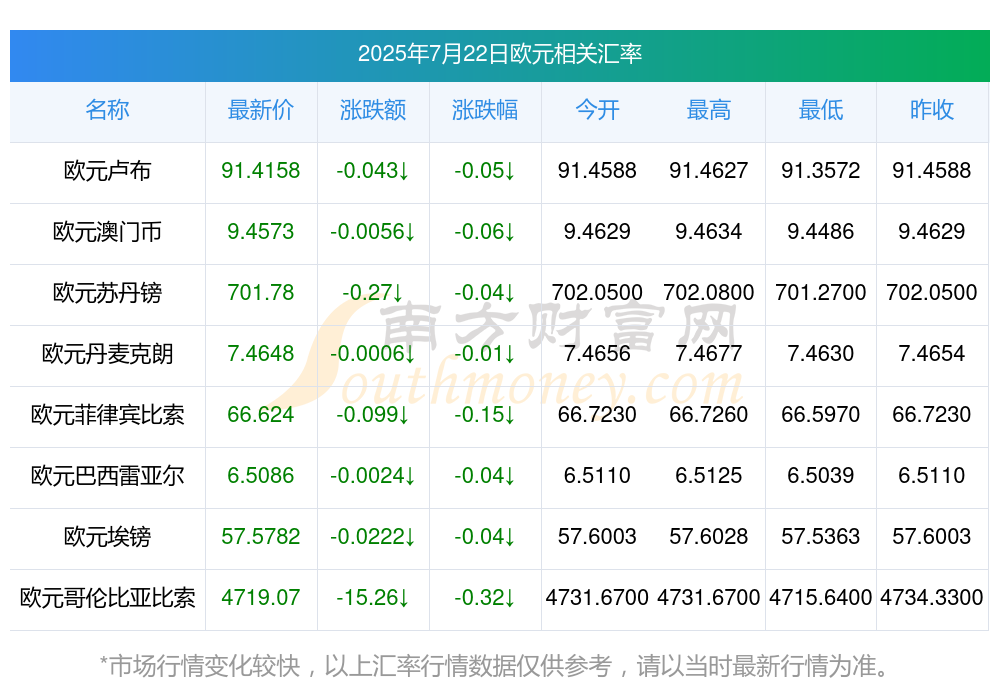
Task: Click the 欧元菲律宾比索 low value 66.5970
Action: point(821,415)
